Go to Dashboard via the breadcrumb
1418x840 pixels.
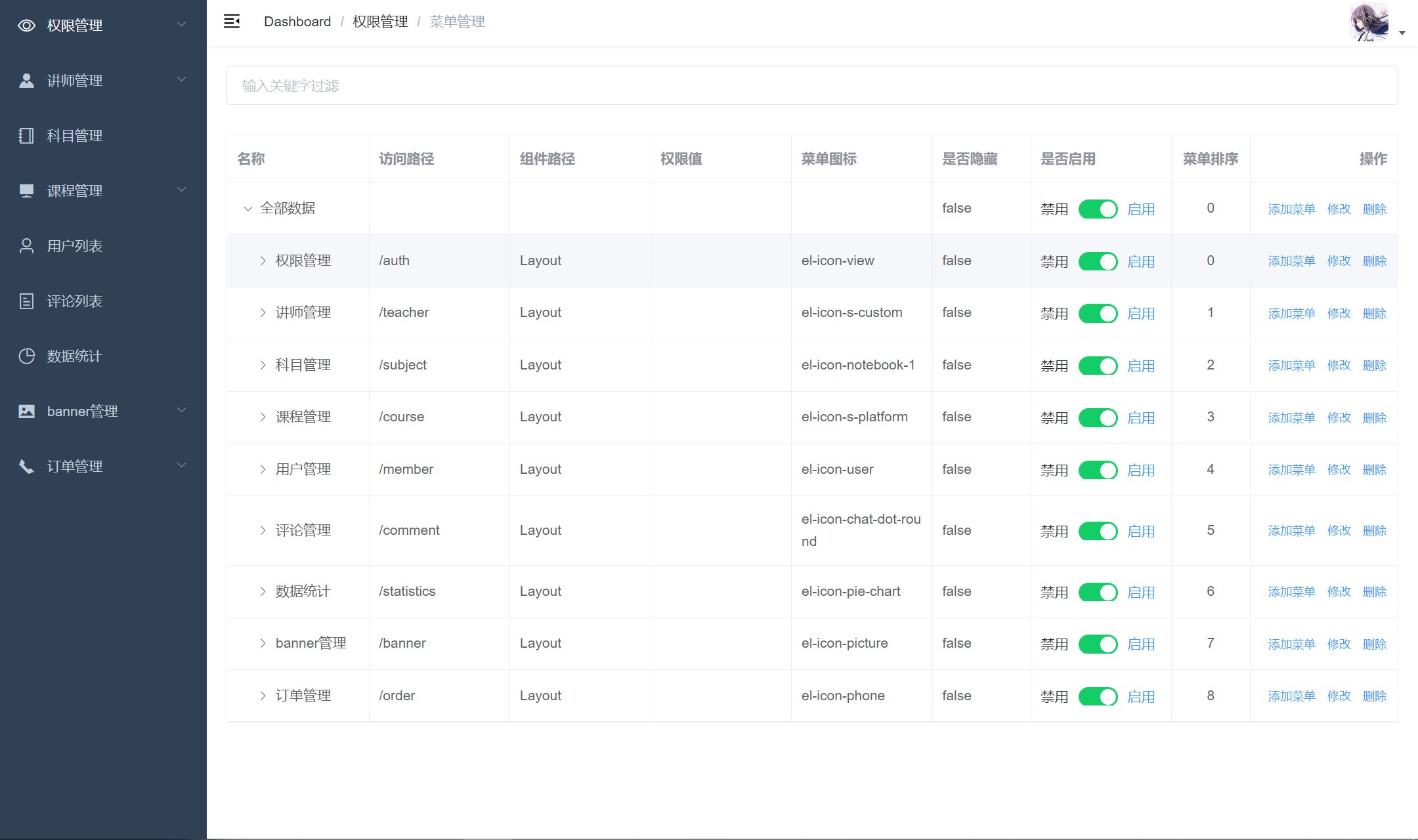[297, 22]
